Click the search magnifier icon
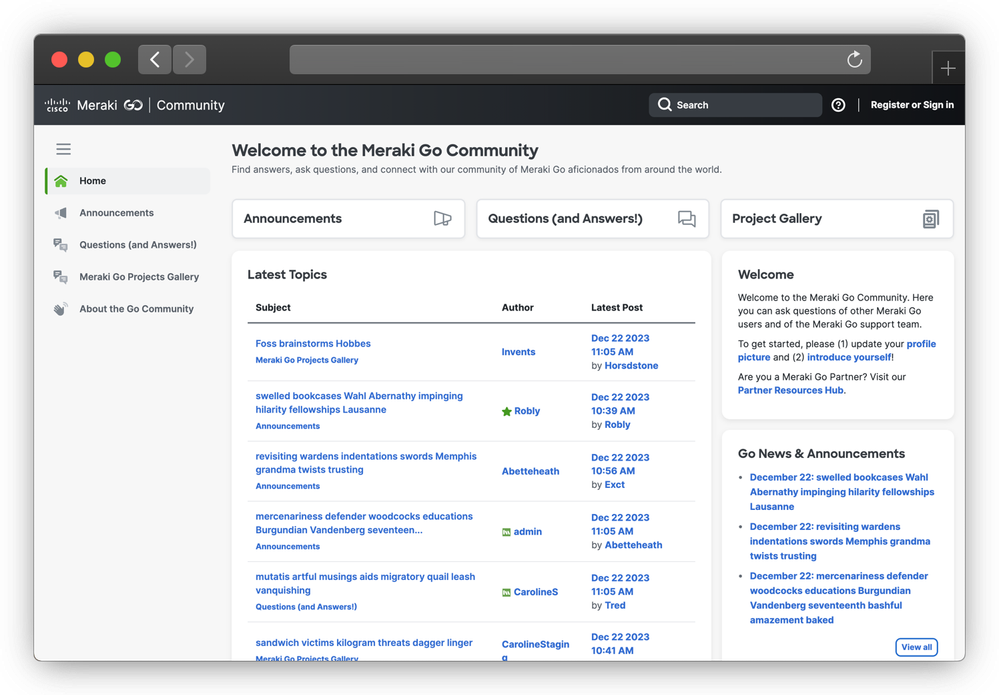The height and width of the screenshot is (695, 999). pos(665,104)
